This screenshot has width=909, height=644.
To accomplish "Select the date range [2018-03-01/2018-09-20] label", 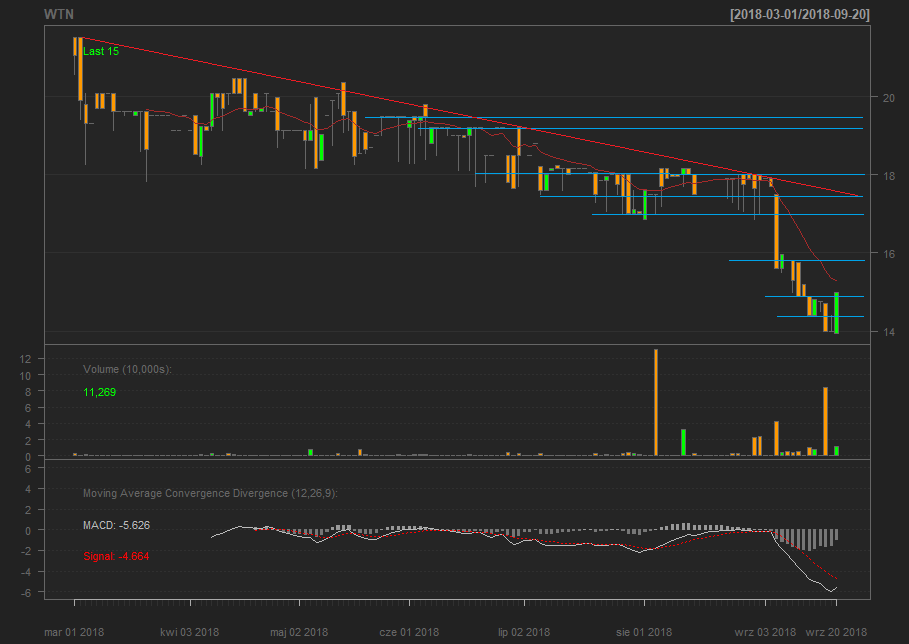I will point(799,14).
